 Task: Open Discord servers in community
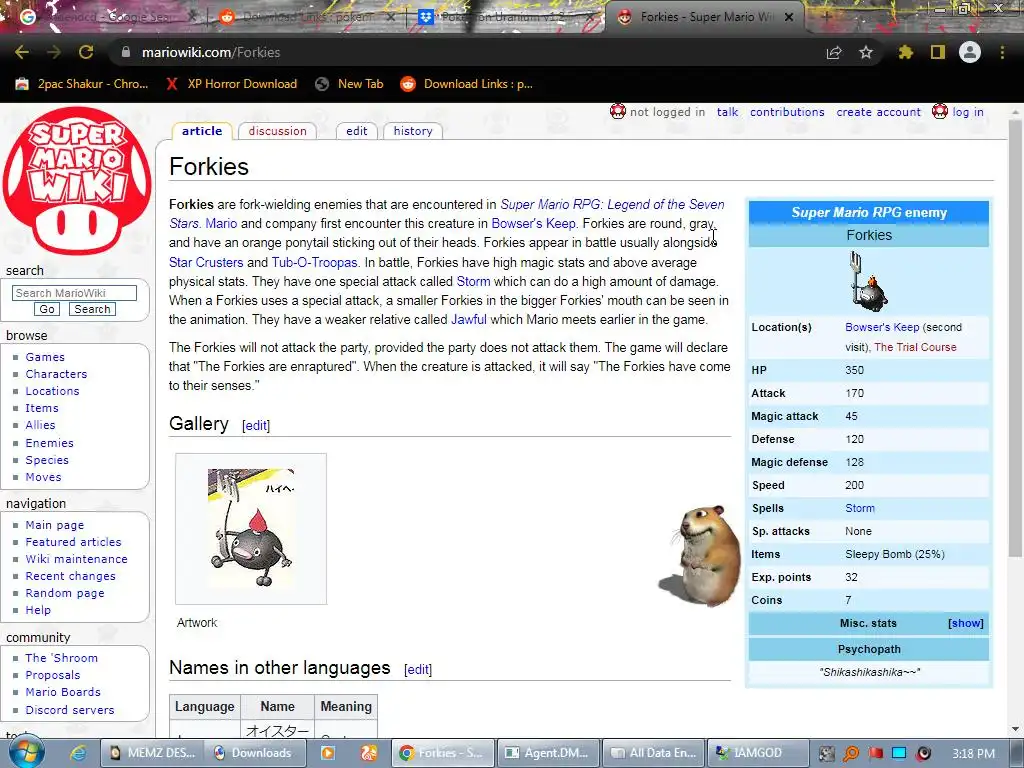coord(69,710)
